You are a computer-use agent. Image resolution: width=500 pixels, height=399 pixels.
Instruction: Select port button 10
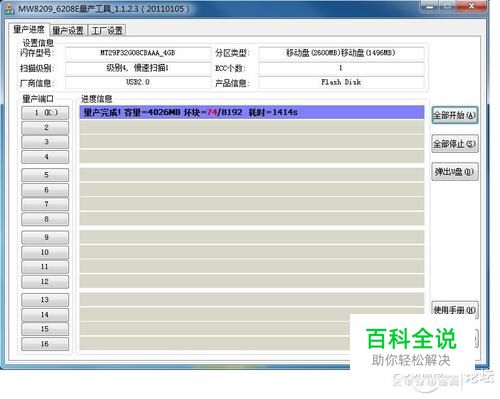pyautogui.click(x=45, y=252)
